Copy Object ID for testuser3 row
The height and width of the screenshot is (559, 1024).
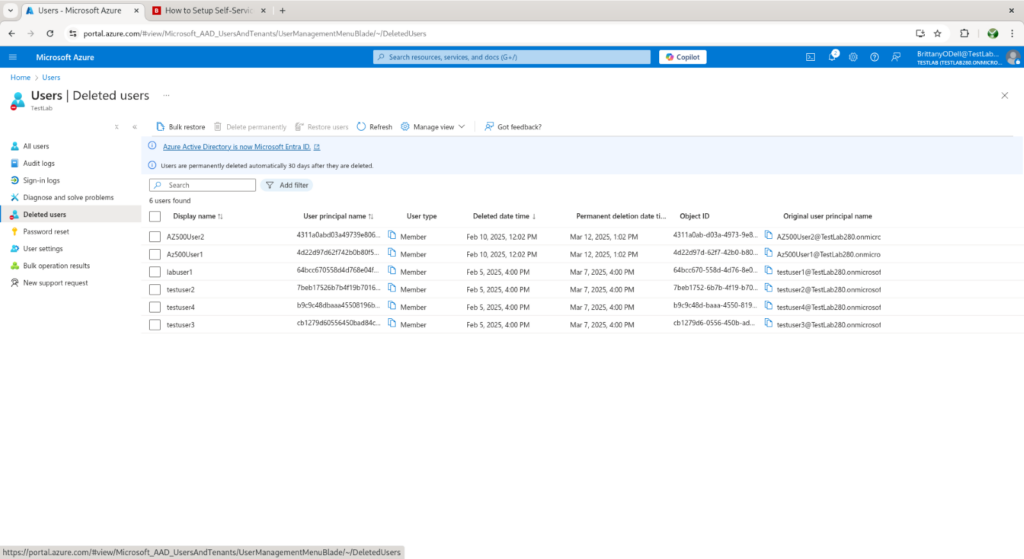(769, 323)
